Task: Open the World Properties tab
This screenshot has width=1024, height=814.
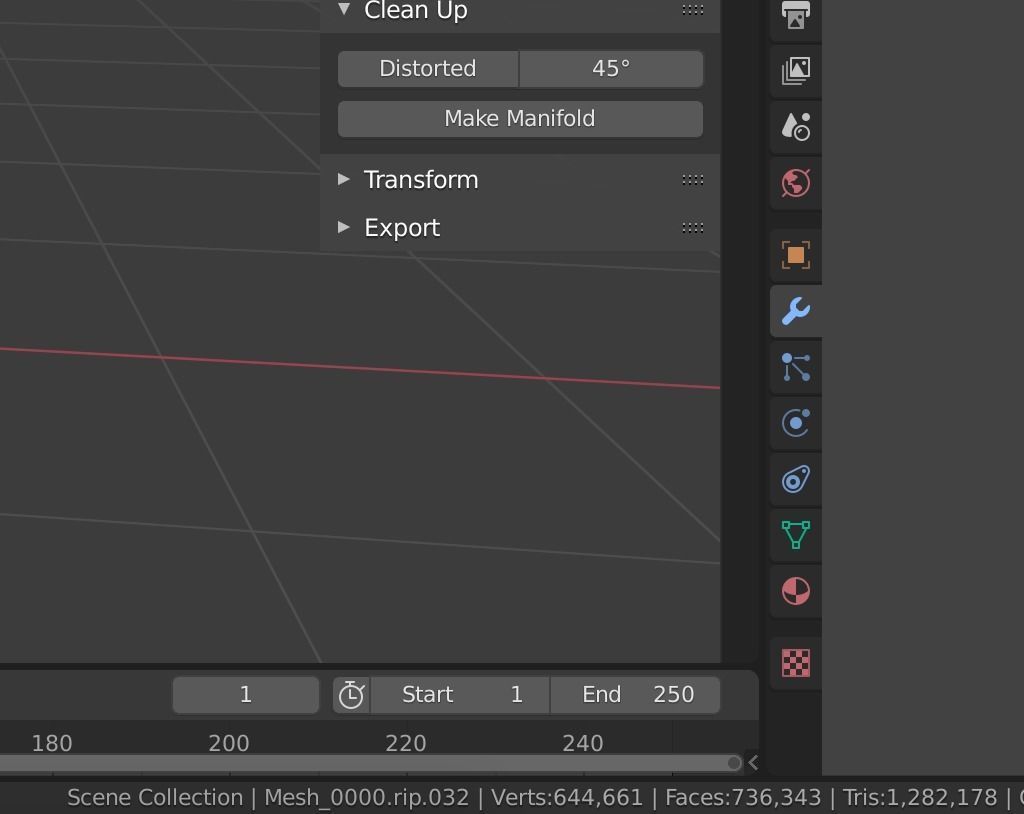Action: pyautogui.click(x=795, y=182)
